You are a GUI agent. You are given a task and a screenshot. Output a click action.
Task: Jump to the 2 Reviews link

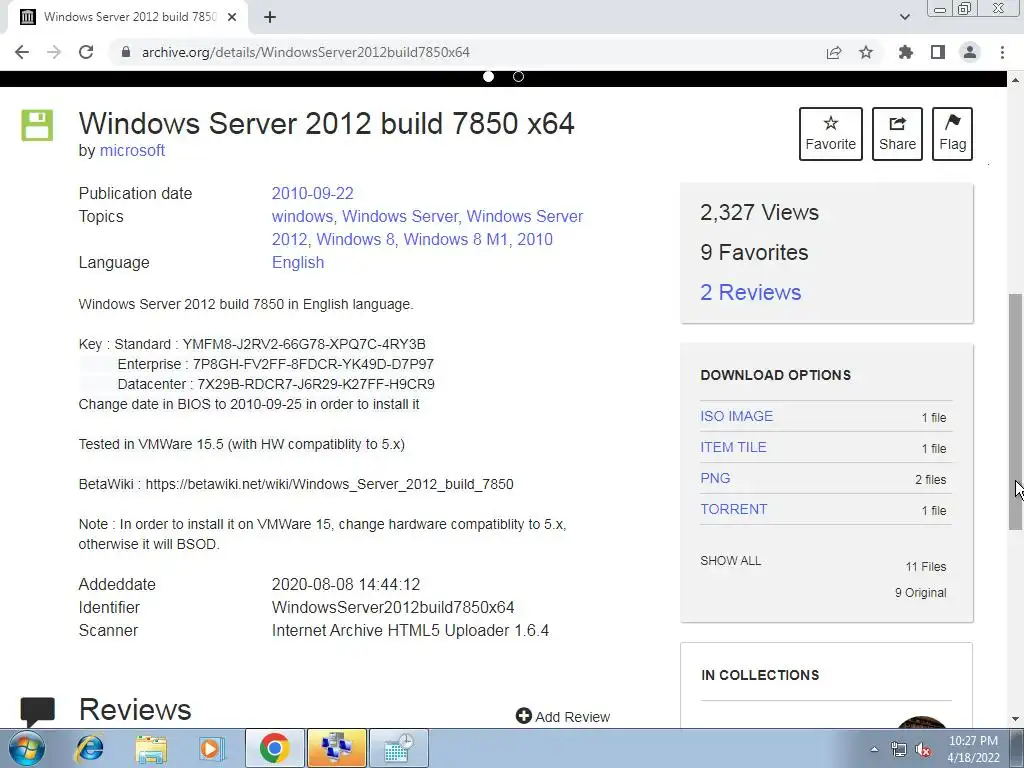click(750, 292)
